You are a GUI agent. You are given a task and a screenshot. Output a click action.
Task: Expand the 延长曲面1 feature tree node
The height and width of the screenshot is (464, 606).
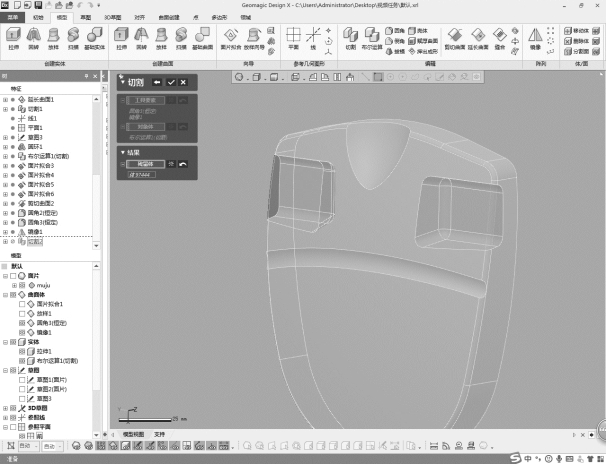pyautogui.click(x=6, y=99)
